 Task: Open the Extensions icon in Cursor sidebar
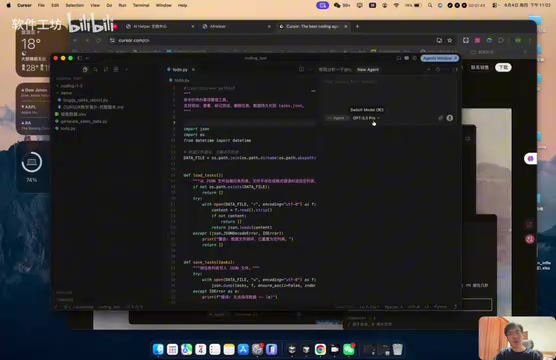pos(116,70)
